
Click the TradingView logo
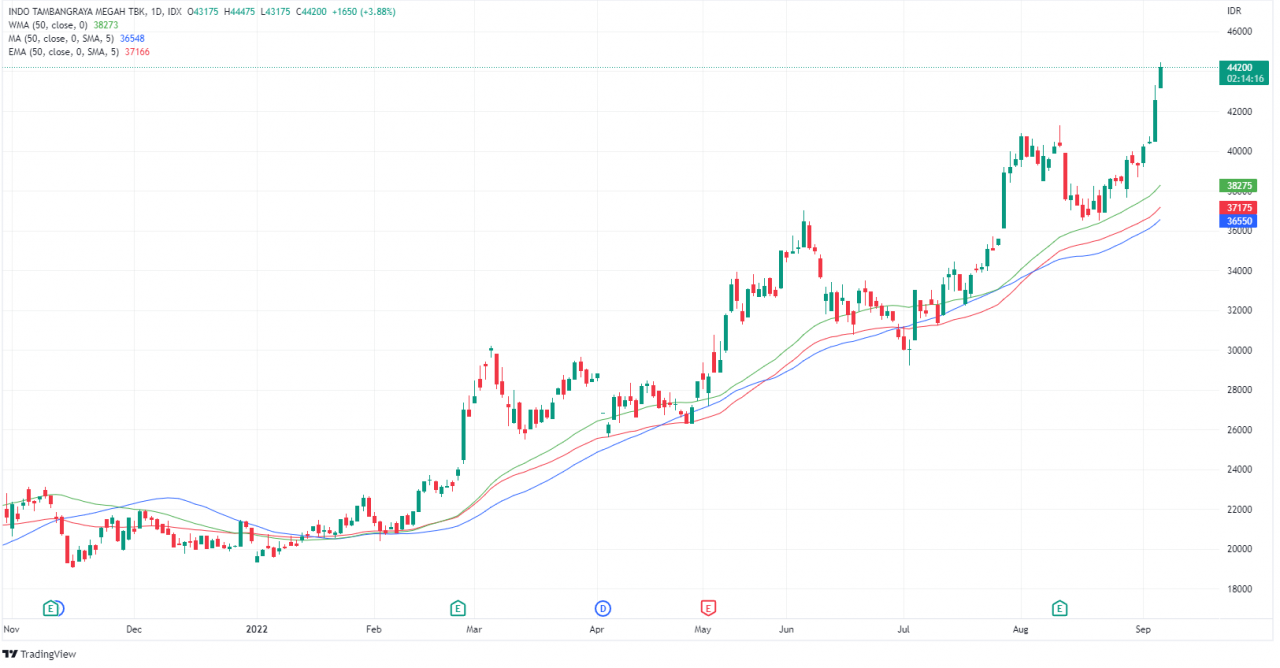(39, 654)
